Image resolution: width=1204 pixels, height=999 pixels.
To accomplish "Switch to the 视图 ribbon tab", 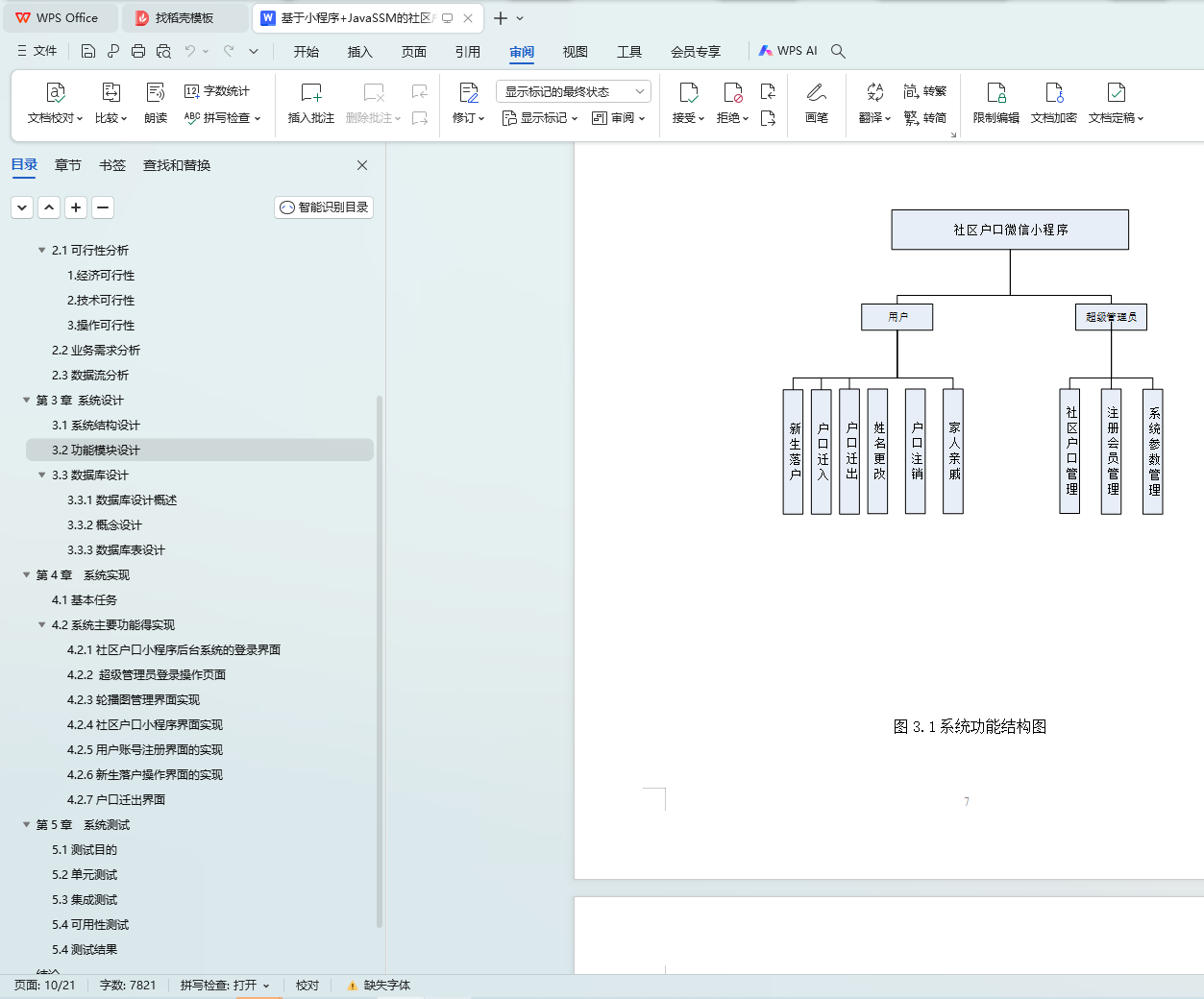I will [576, 52].
